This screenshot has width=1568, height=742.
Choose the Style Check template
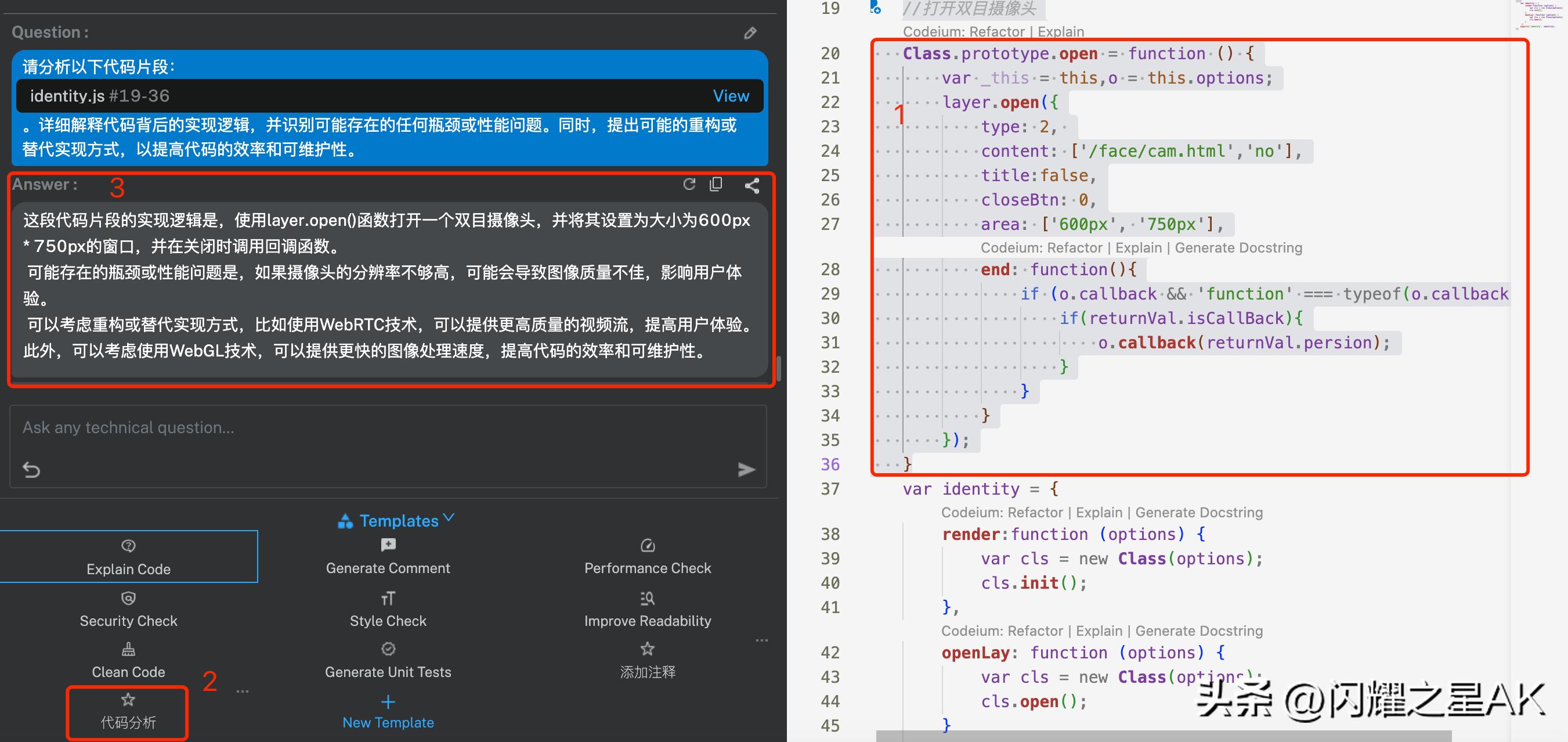388,609
